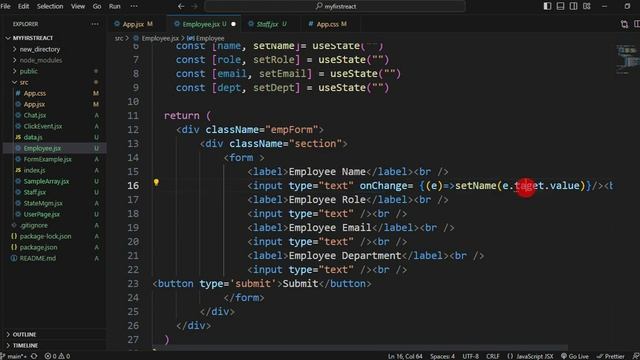Click the go forward arrow

click(195, 6)
